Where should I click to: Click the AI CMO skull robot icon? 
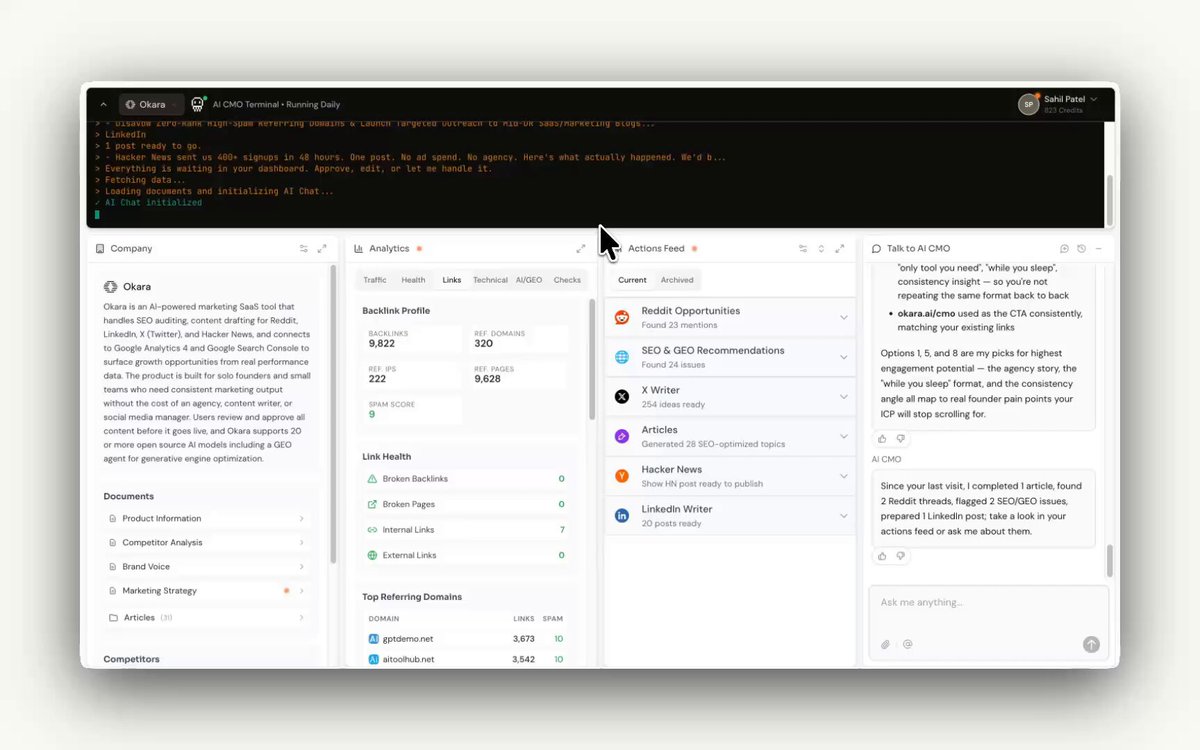click(198, 104)
